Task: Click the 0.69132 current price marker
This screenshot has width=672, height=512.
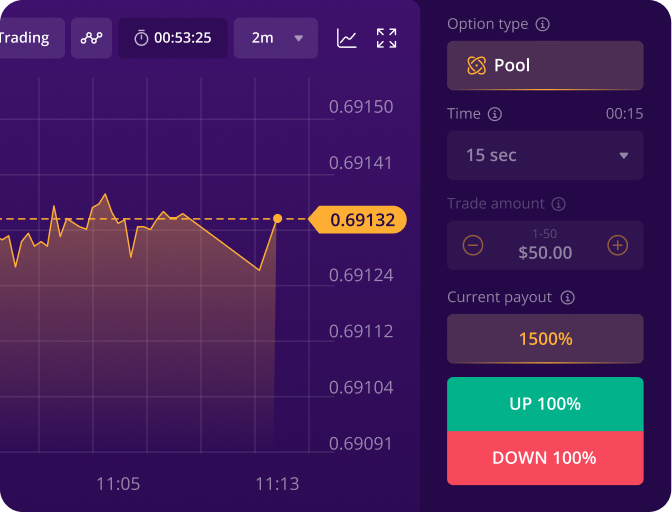Action: pos(361,219)
